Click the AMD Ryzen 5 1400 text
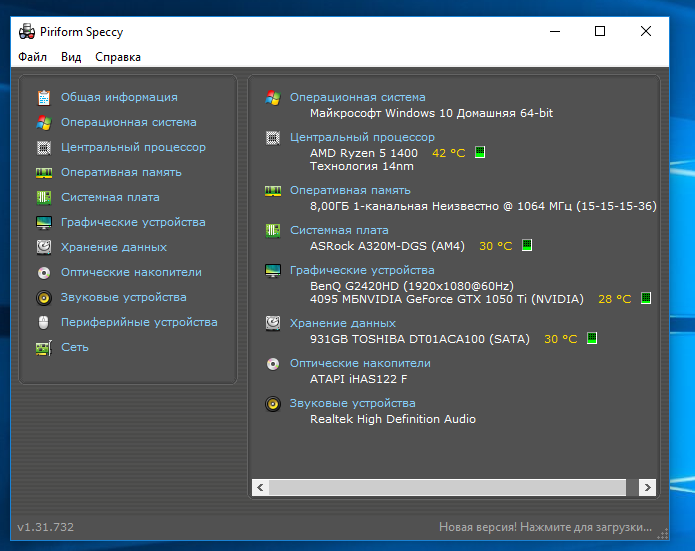 (364, 153)
